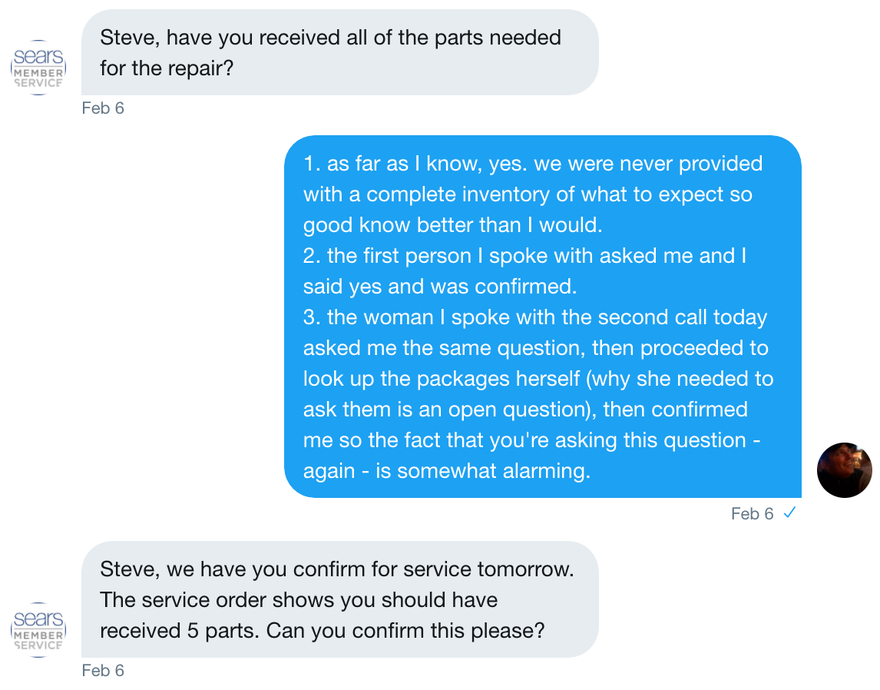Open the sender's round profile photo
Image resolution: width=880 pixels, height=690 pixels.
point(844,470)
